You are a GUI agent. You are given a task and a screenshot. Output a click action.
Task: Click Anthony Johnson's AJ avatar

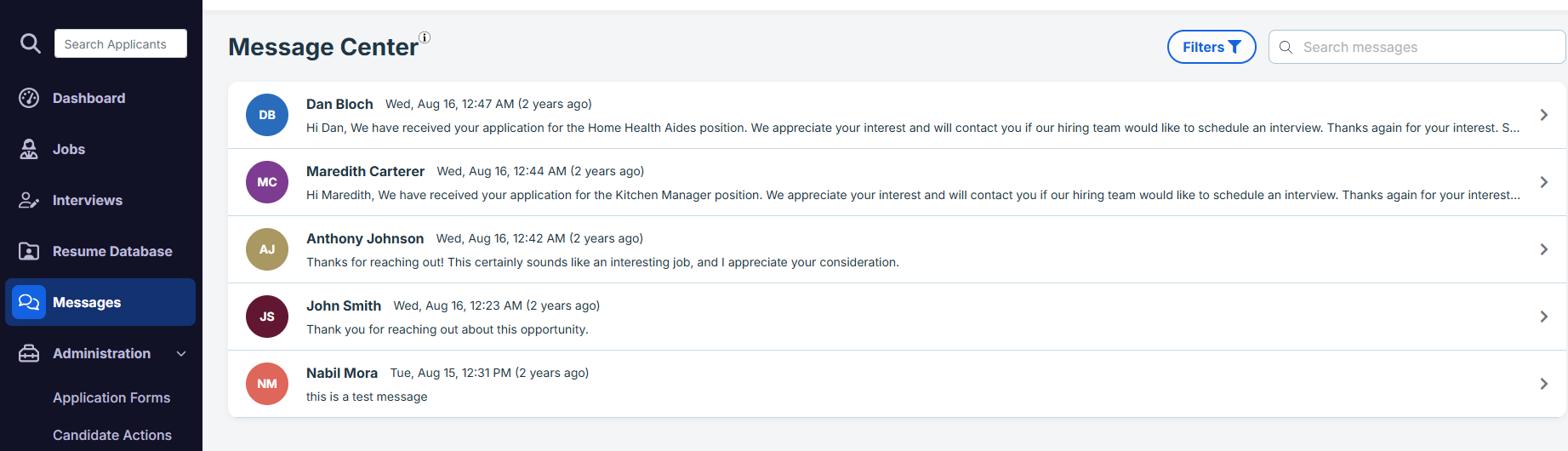click(x=267, y=249)
